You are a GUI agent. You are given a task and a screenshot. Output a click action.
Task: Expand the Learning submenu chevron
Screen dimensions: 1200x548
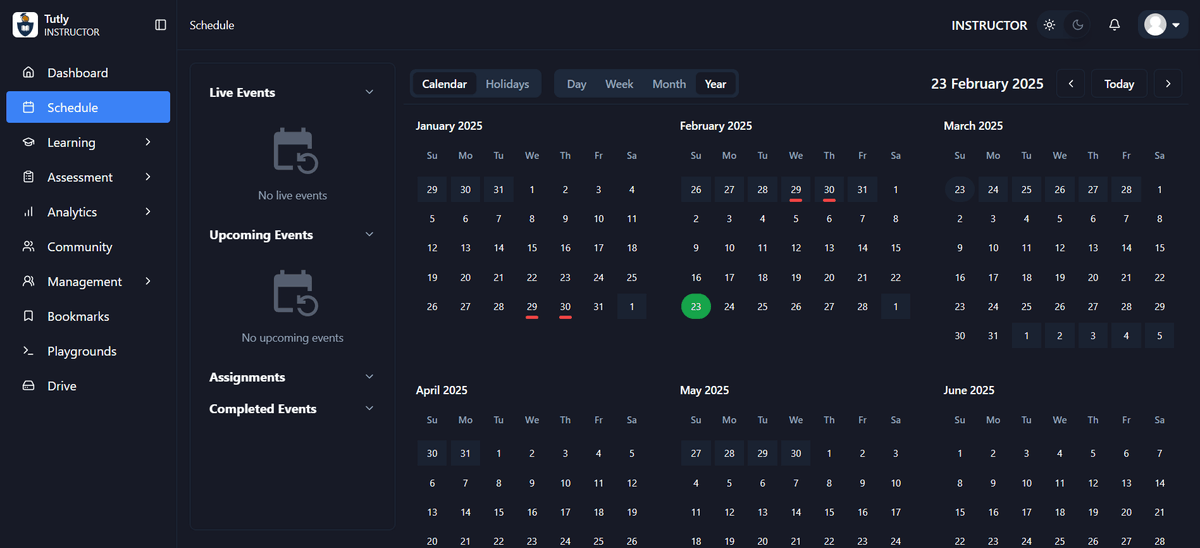[x=148, y=142]
